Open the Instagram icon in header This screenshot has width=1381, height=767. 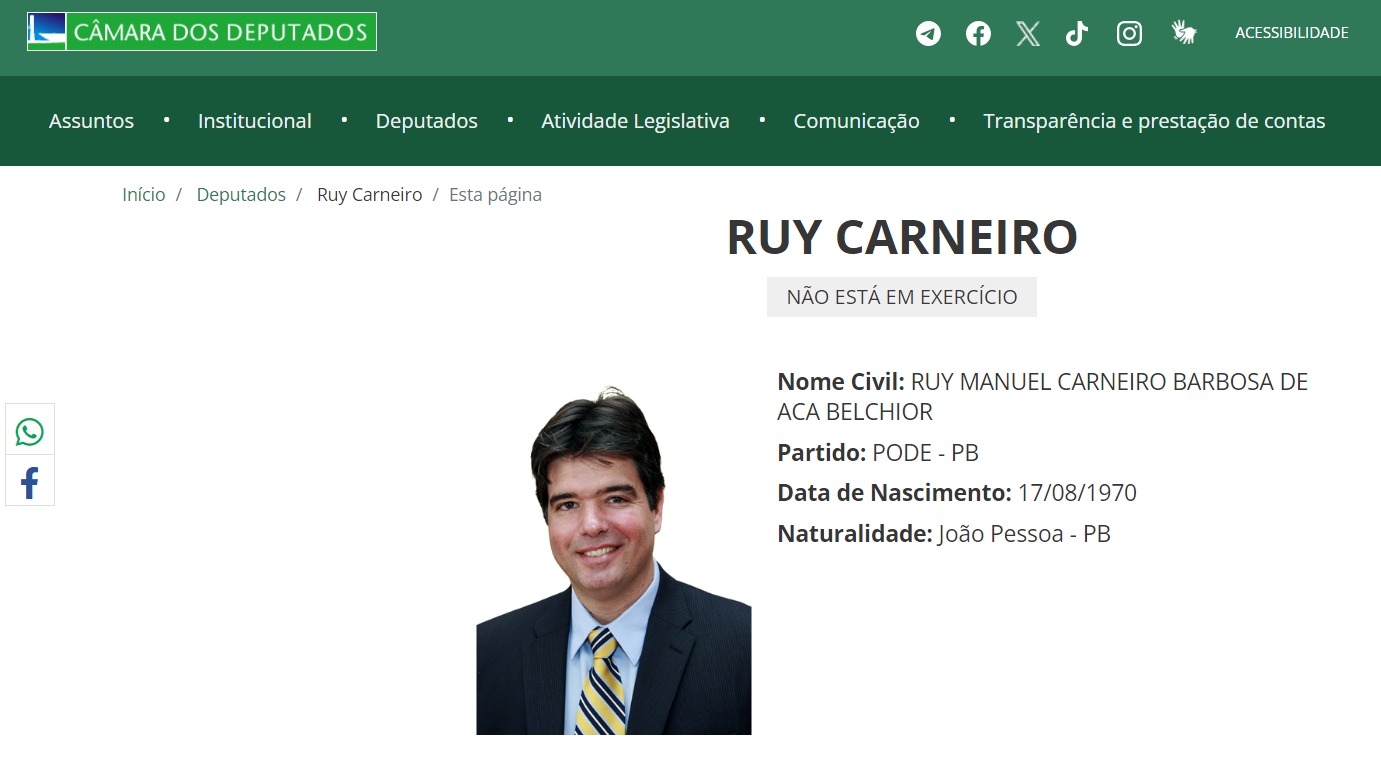pyautogui.click(x=1129, y=34)
